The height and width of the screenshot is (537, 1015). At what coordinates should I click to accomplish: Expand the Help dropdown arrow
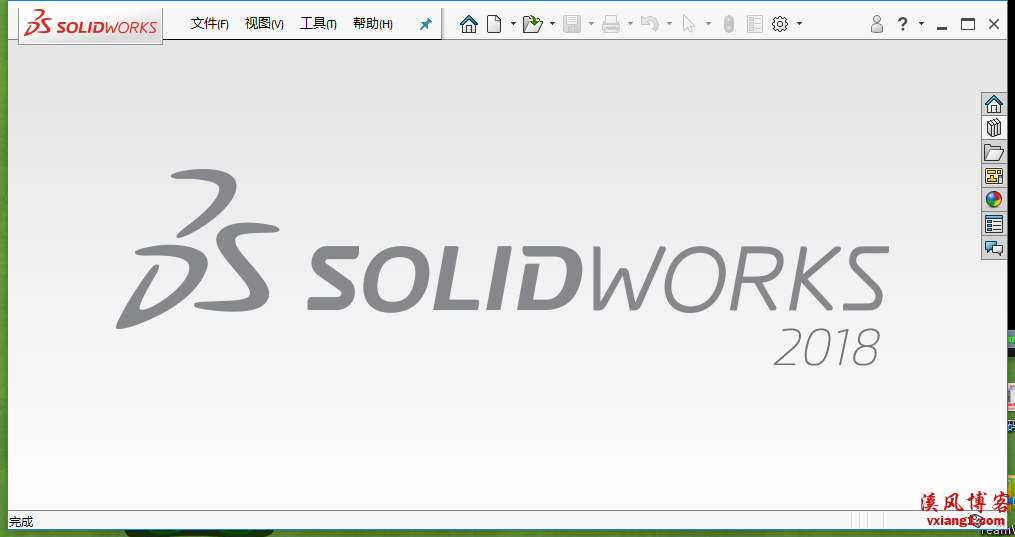click(x=920, y=24)
